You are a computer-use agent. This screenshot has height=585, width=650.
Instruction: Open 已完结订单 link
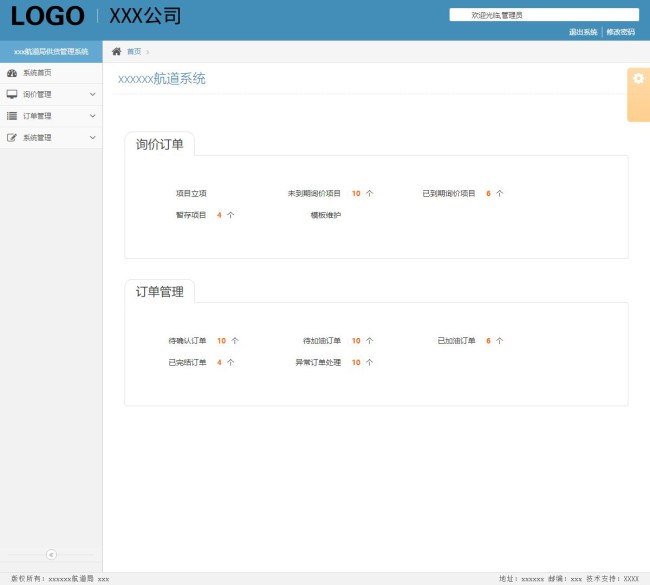[x=187, y=362]
